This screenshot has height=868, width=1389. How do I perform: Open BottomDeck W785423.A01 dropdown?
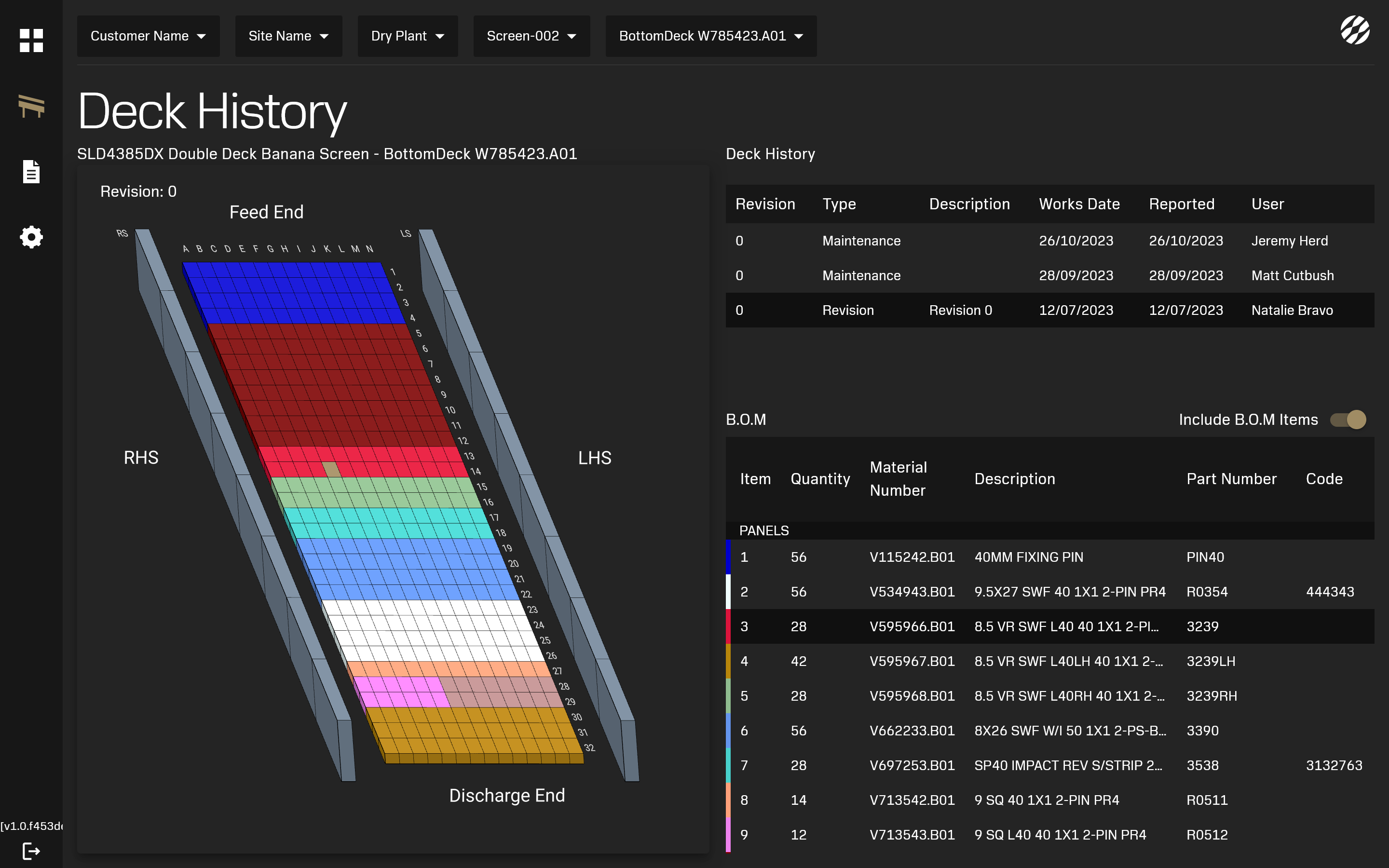(710, 36)
